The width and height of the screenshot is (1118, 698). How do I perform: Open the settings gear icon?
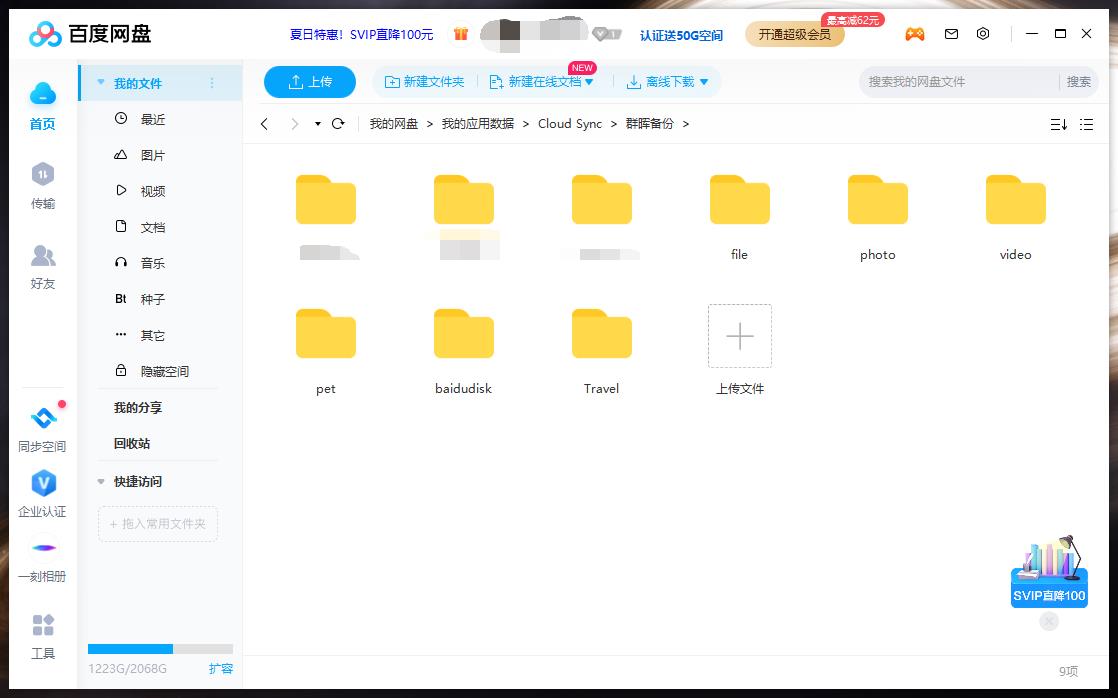(982, 33)
